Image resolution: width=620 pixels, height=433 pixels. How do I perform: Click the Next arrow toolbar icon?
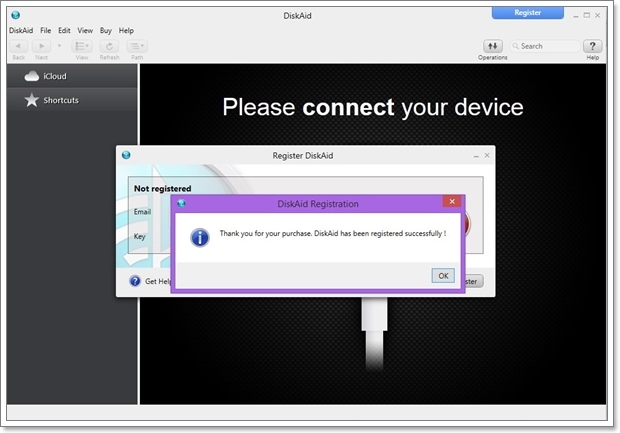point(41,46)
